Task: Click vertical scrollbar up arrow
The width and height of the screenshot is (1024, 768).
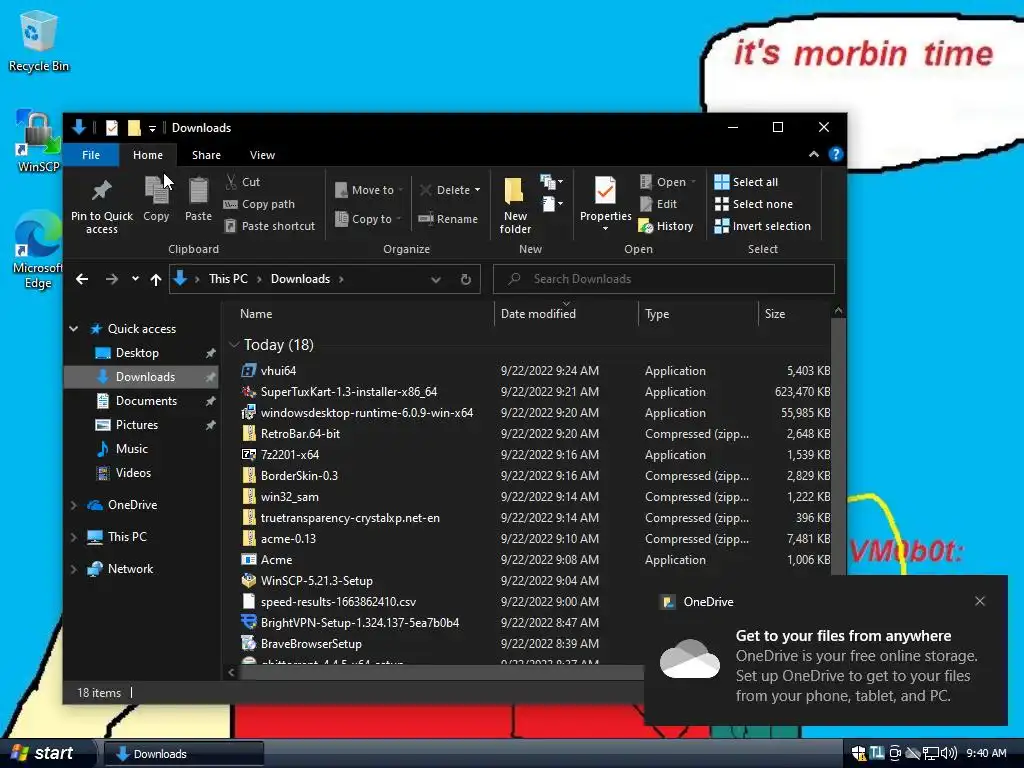Action: [x=838, y=311]
